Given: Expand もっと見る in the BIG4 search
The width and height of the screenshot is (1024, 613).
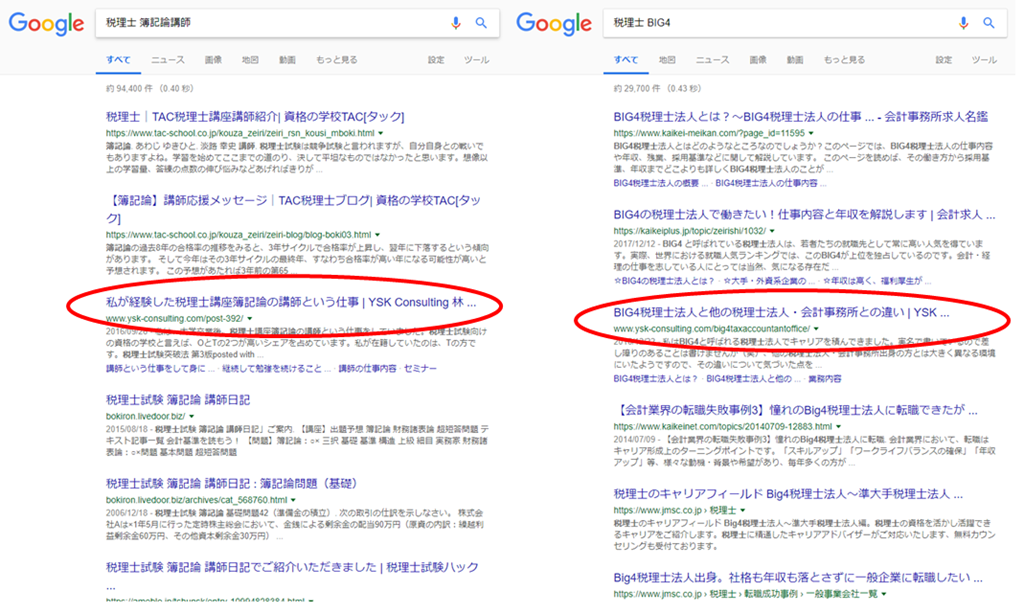Looking at the screenshot, I should (x=844, y=60).
